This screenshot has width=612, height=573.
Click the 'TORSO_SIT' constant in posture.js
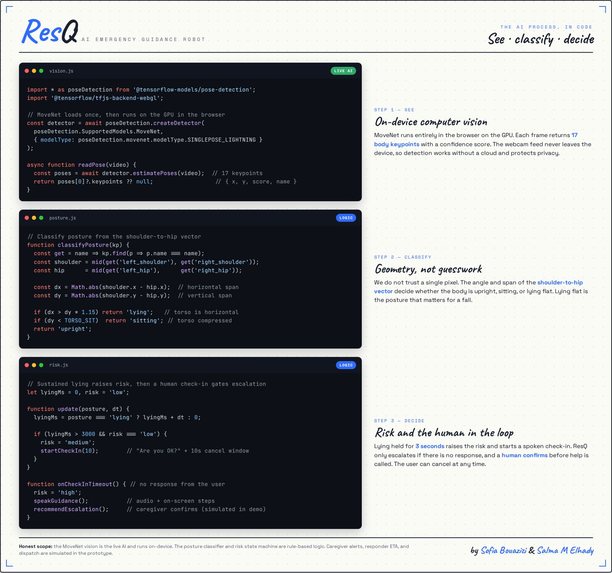pos(82,320)
